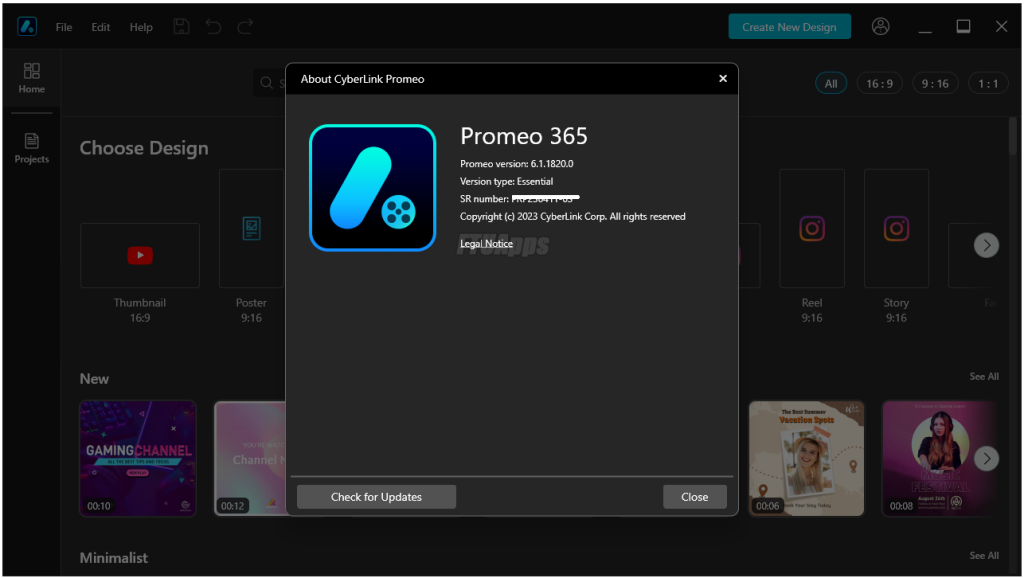This screenshot has height=578, width=1024.
Task: Click the Promeo logo in the title bar
Action: (x=27, y=27)
